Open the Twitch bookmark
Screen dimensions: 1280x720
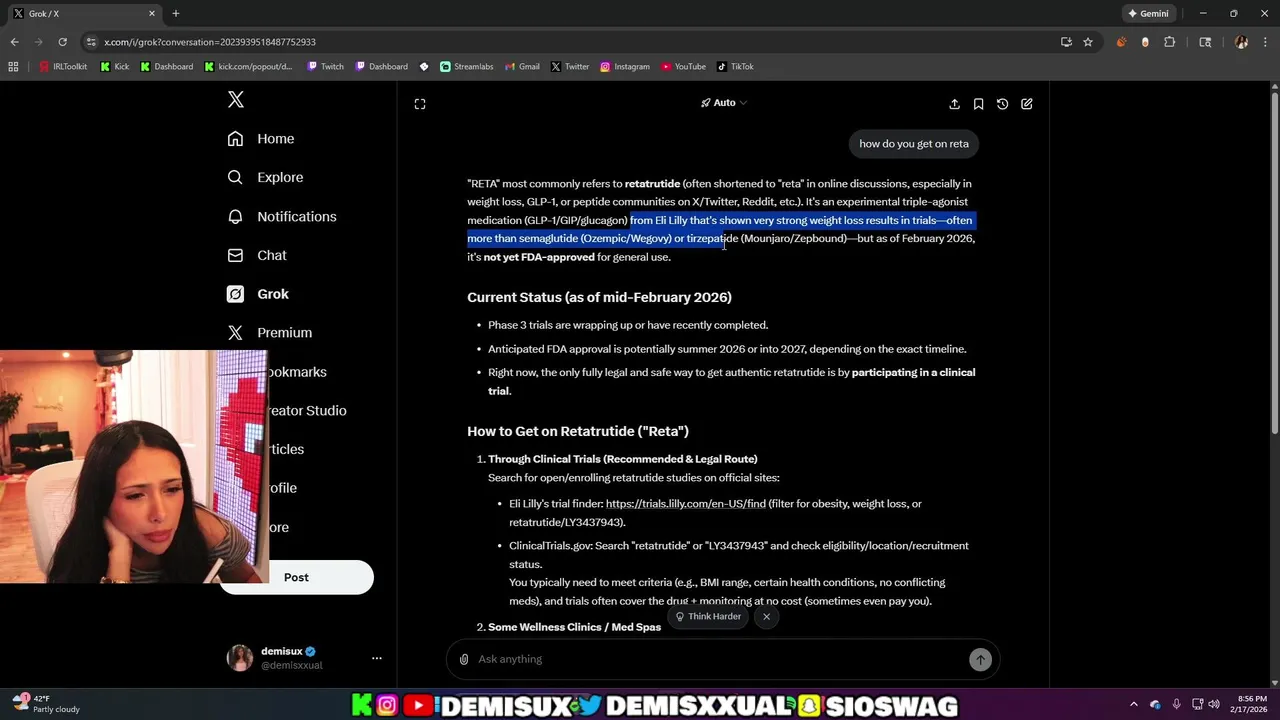pyautogui.click(x=325, y=67)
